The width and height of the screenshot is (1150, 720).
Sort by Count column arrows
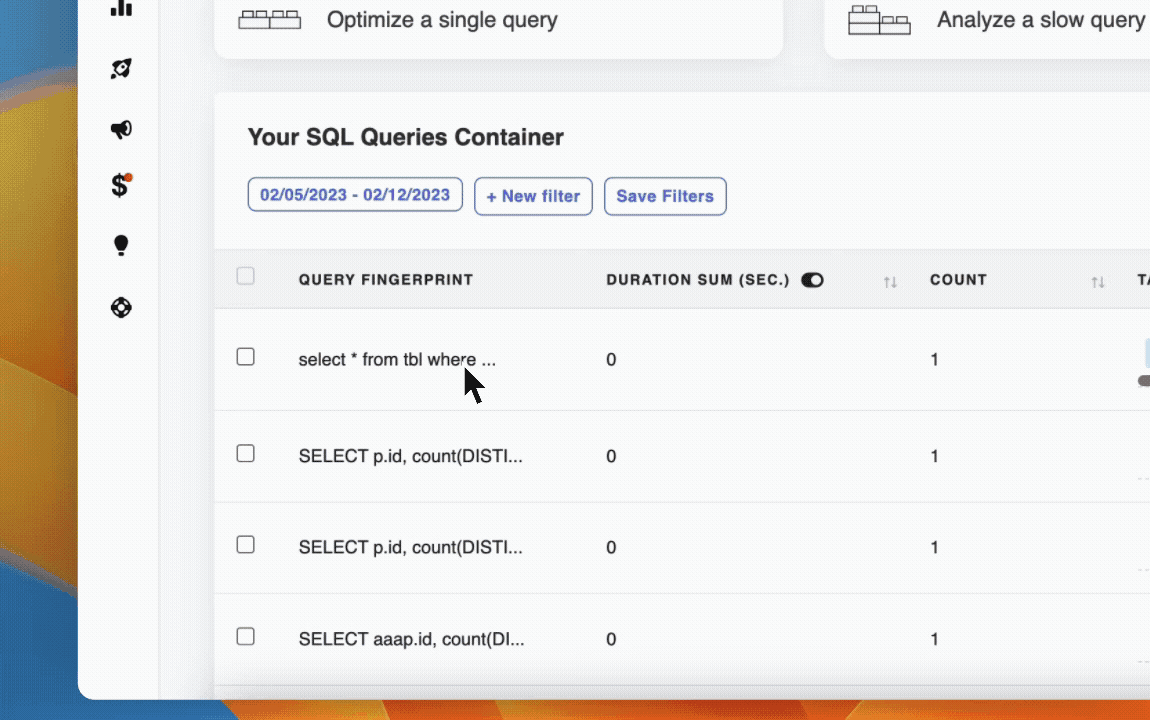tap(1098, 282)
